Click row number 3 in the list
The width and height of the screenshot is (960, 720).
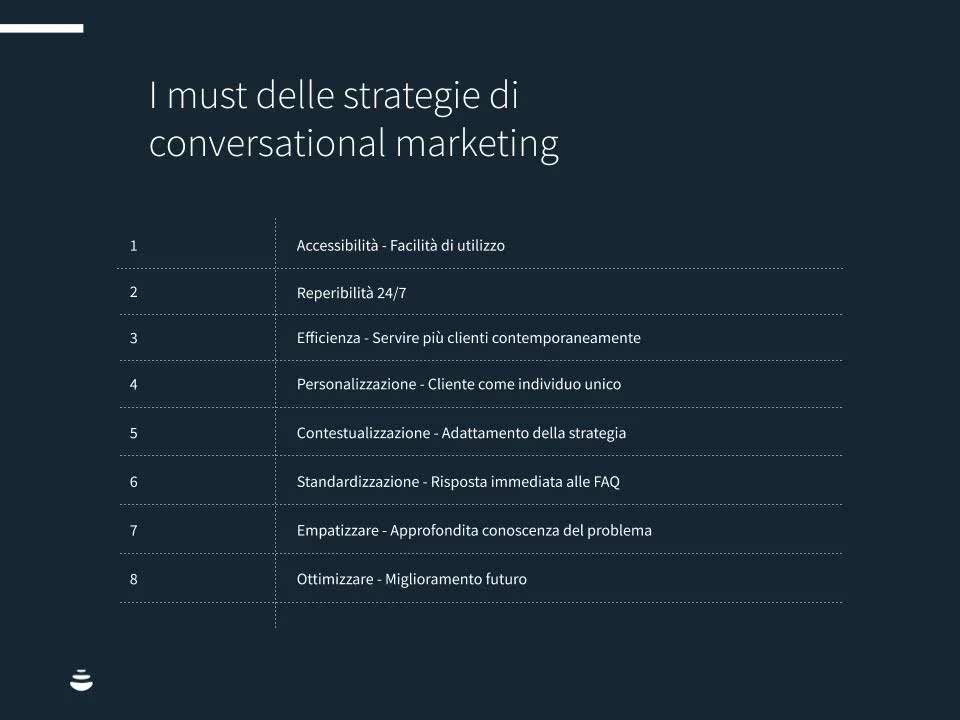pyautogui.click(x=133, y=338)
